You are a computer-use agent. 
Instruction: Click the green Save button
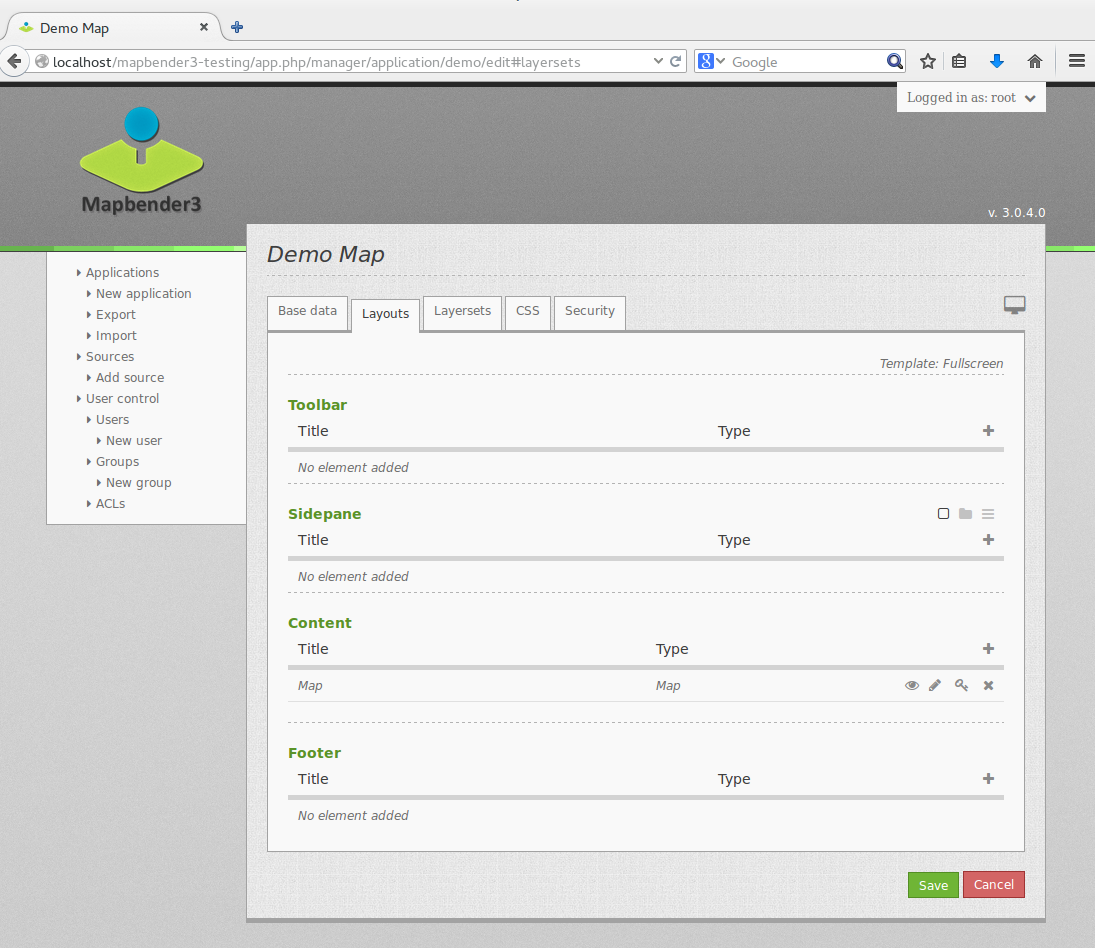coord(933,885)
